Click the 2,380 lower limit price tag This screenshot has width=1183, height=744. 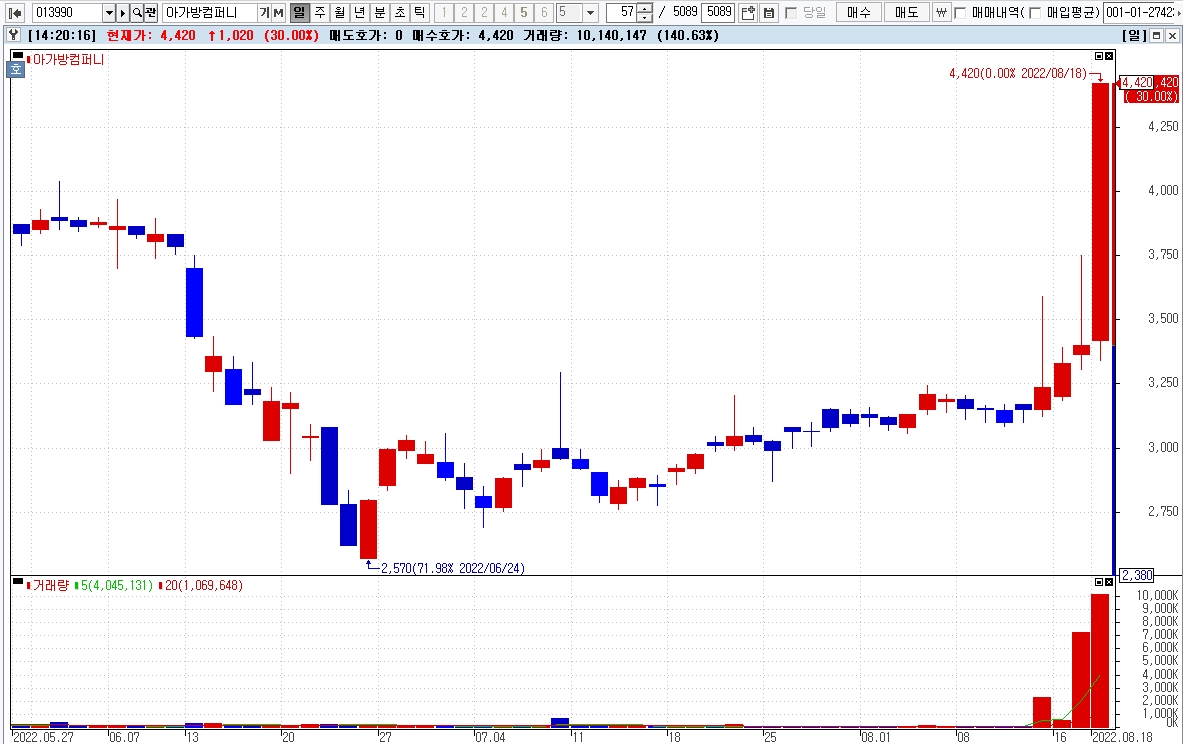click(x=1136, y=575)
